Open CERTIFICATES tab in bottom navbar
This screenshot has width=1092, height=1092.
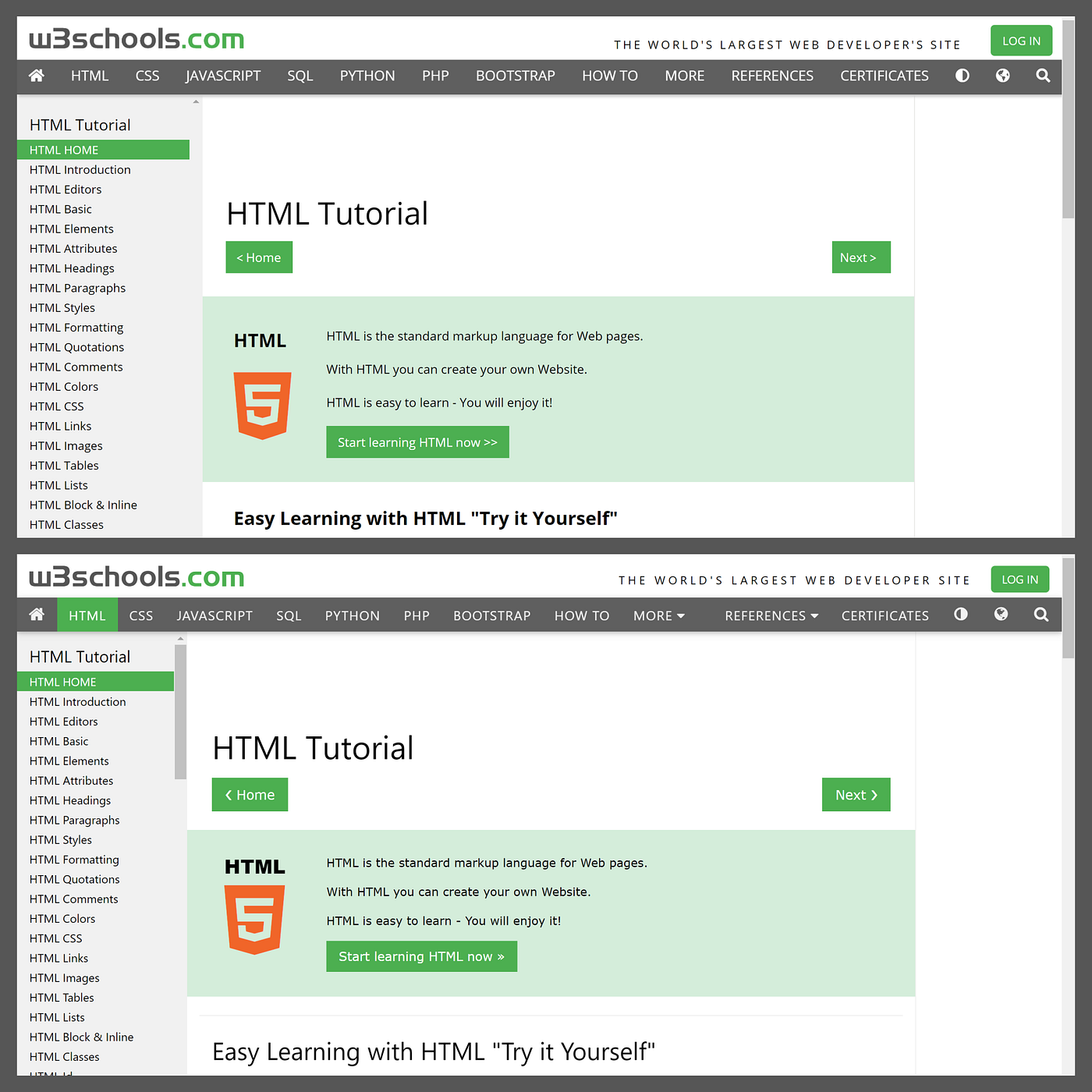click(885, 615)
